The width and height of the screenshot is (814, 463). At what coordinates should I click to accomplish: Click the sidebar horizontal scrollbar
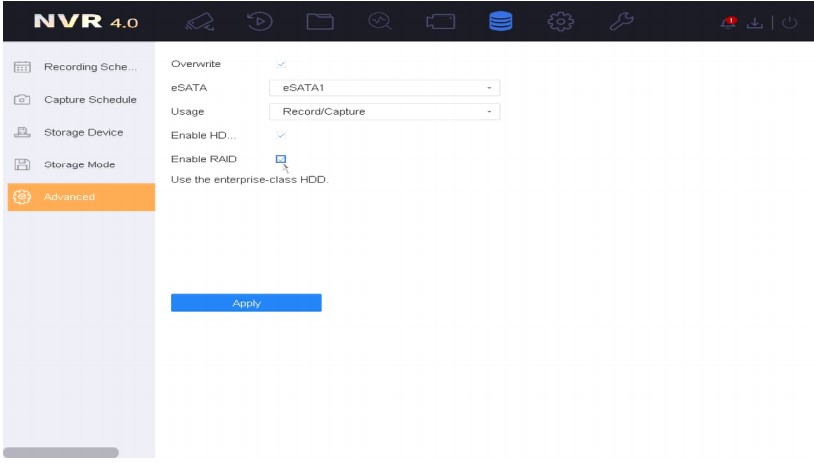(61, 452)
